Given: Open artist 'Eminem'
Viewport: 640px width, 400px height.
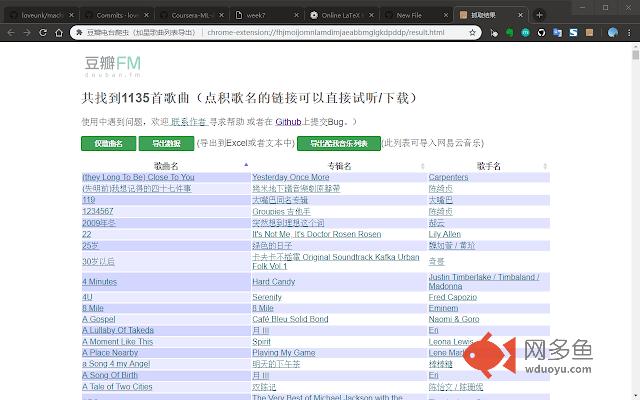Looking at the screenshot, I should [443, 308].
